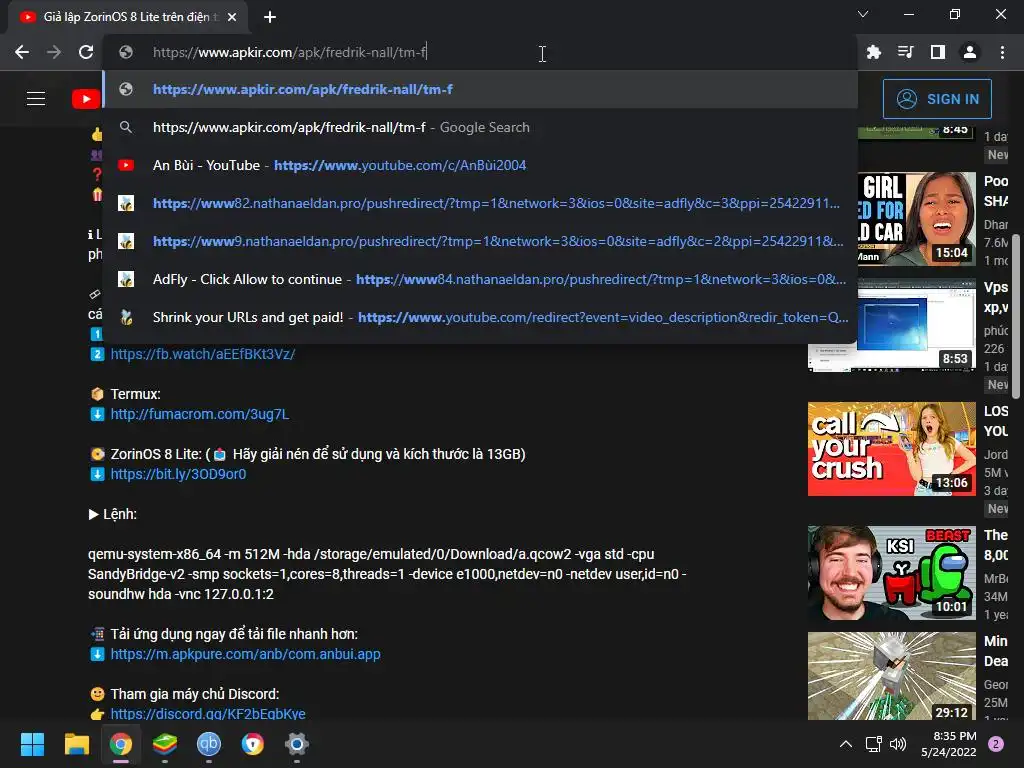The image size is (1024, 768).
Task: Open the Chrome extensions puzzle icon
Action: [x=873, y=52]
